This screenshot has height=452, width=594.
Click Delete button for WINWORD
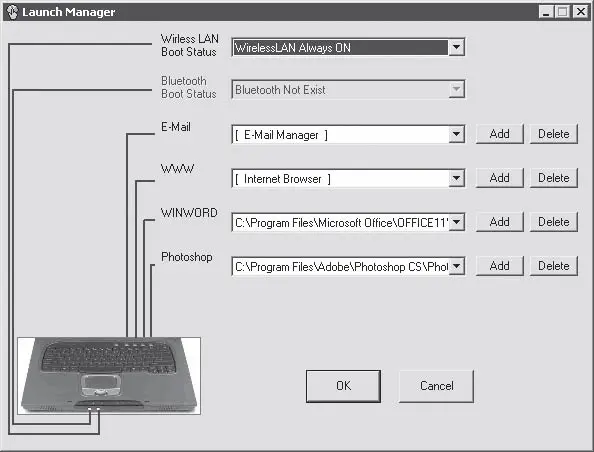553,222
